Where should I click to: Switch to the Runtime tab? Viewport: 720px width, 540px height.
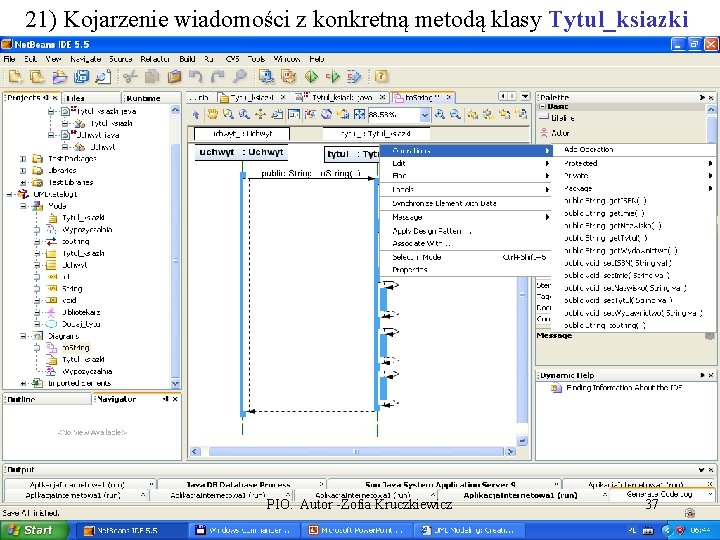click(152, 98)
